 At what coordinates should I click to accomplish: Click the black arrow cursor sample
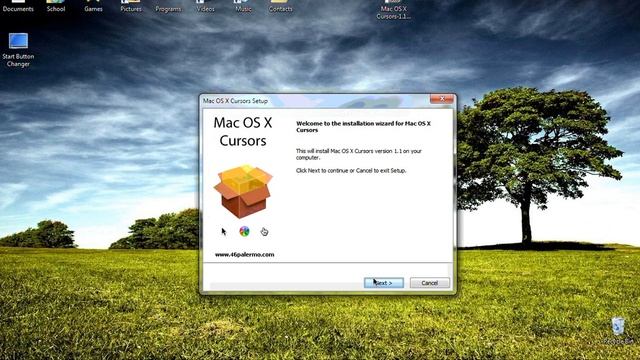[x=224, y=232]
